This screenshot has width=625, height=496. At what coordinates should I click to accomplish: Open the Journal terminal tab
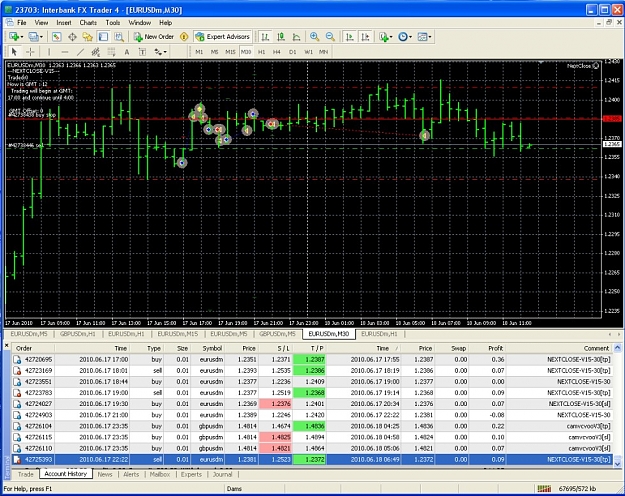pos(222,474)
